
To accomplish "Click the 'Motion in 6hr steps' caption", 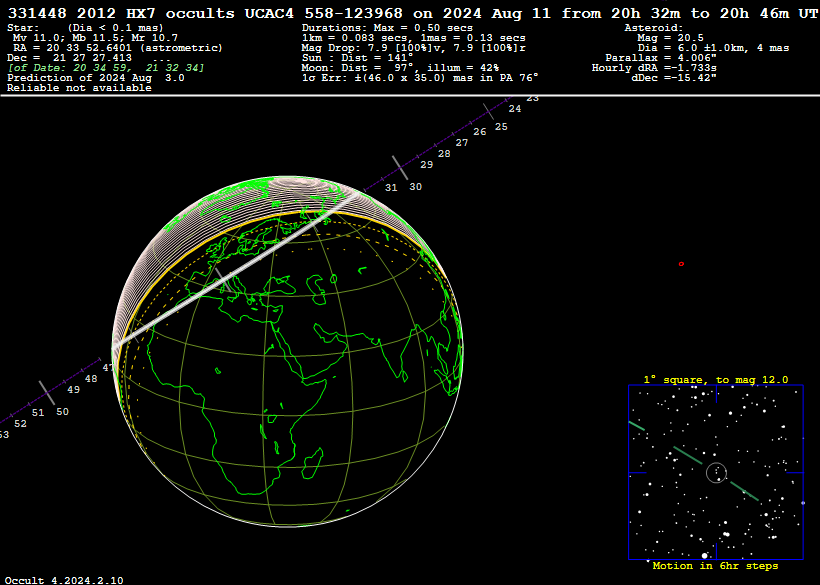I will coord(715,566).
